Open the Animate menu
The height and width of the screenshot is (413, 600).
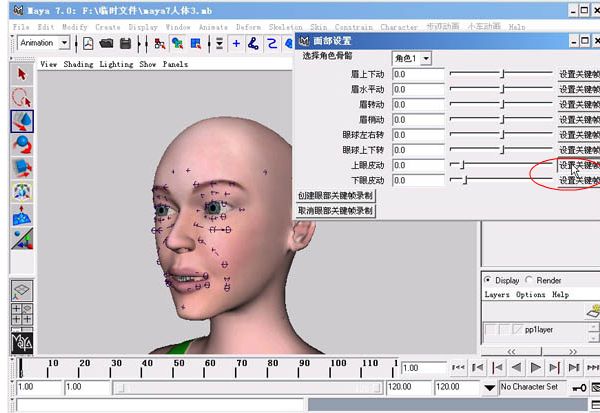(x=213, y=27)
